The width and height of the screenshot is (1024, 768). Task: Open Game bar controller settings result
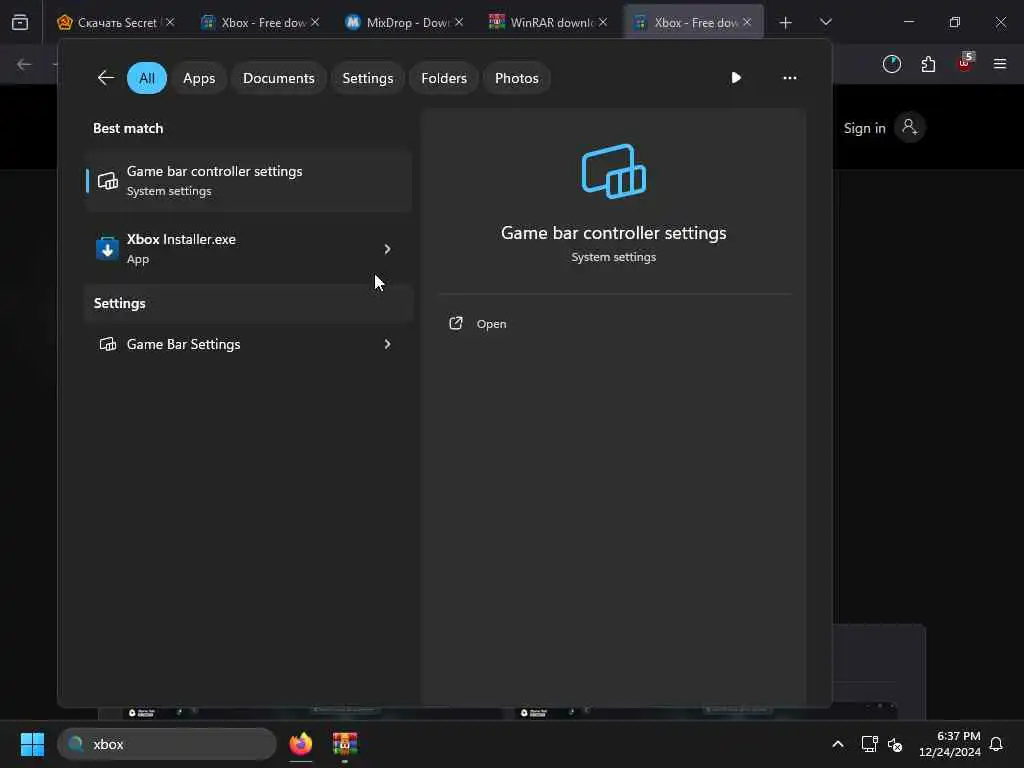248,181
